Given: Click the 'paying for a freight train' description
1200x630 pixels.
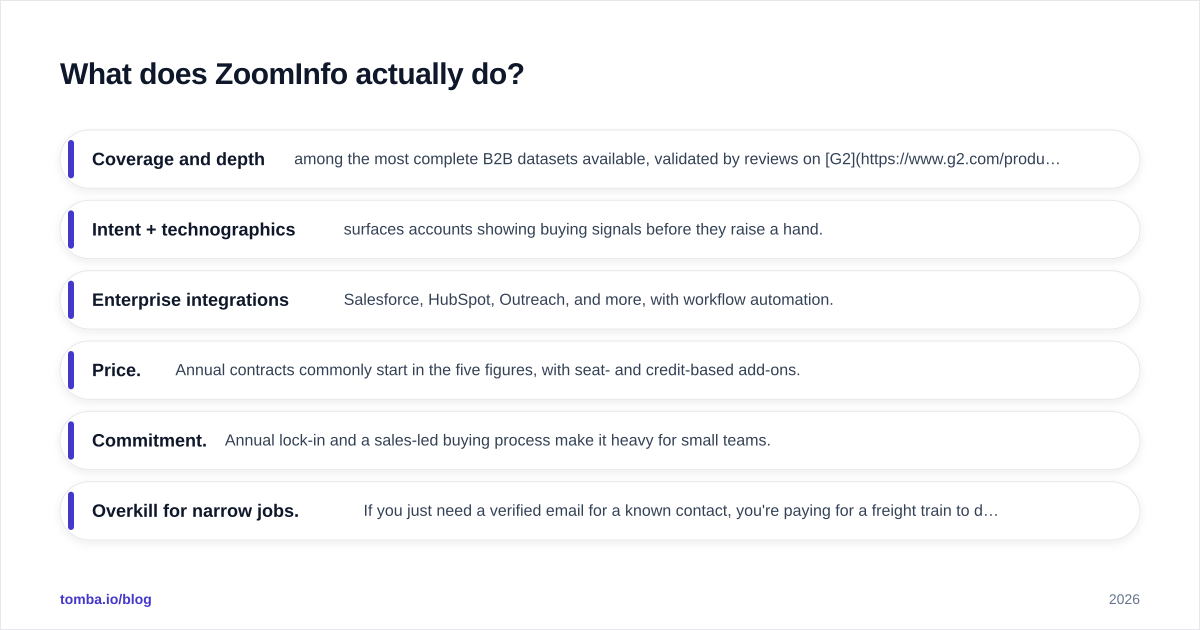Looking at the screenshot, I should coord(681,511).
